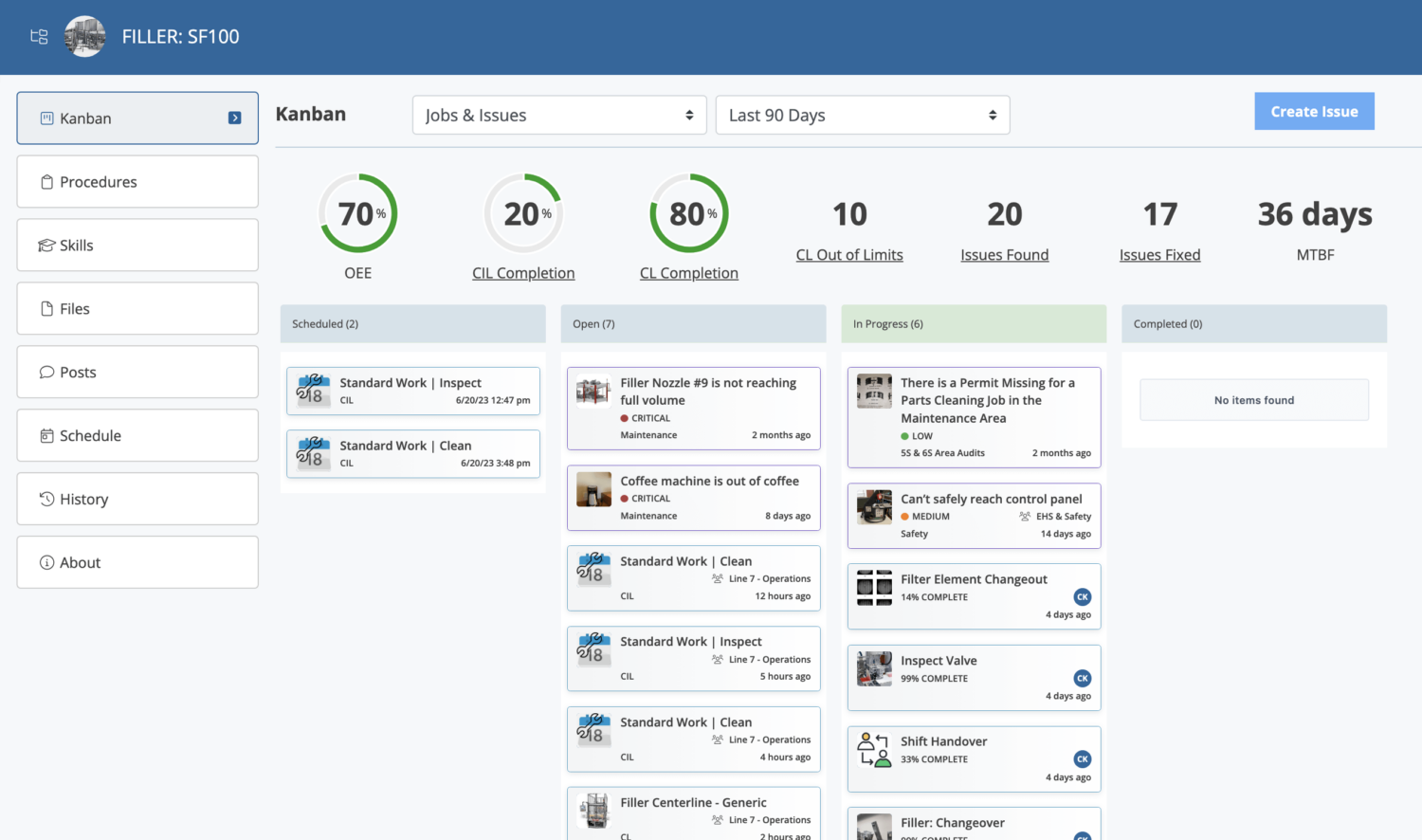
Task: Go to the Schedule sidebar item
Action: click(x=137, y=436)
